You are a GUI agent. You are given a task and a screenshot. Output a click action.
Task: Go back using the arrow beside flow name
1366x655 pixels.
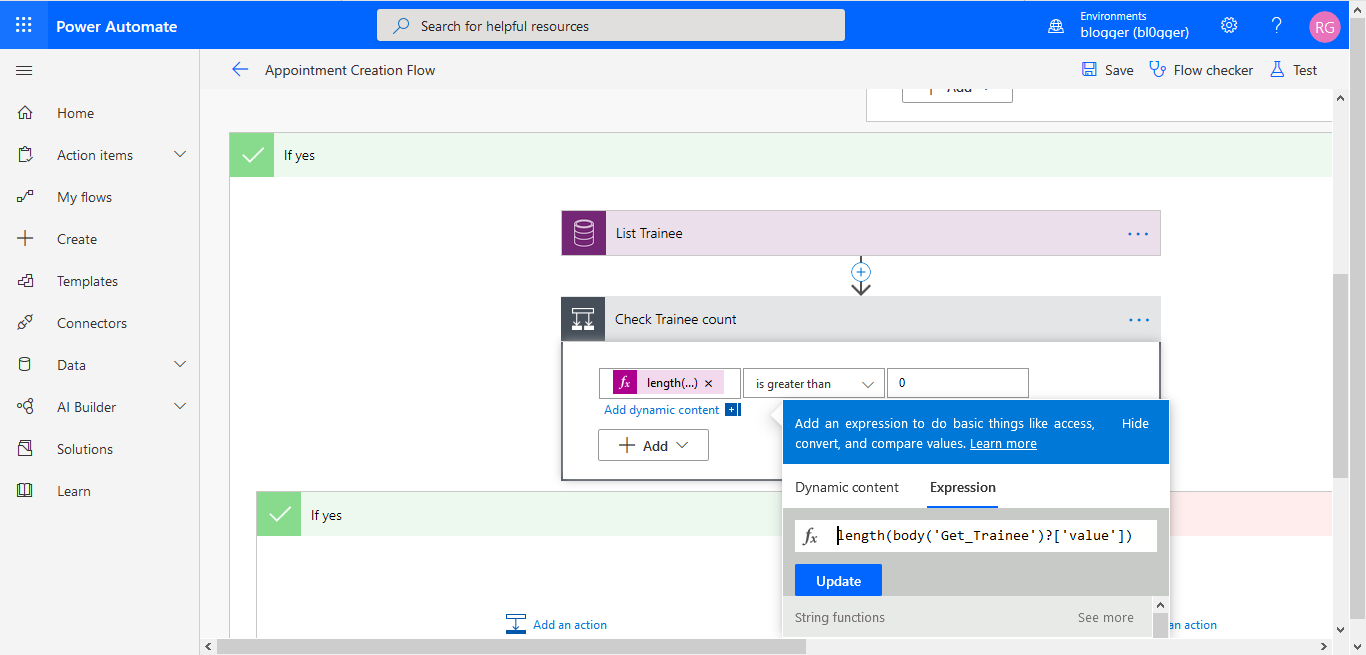point(239,70)
